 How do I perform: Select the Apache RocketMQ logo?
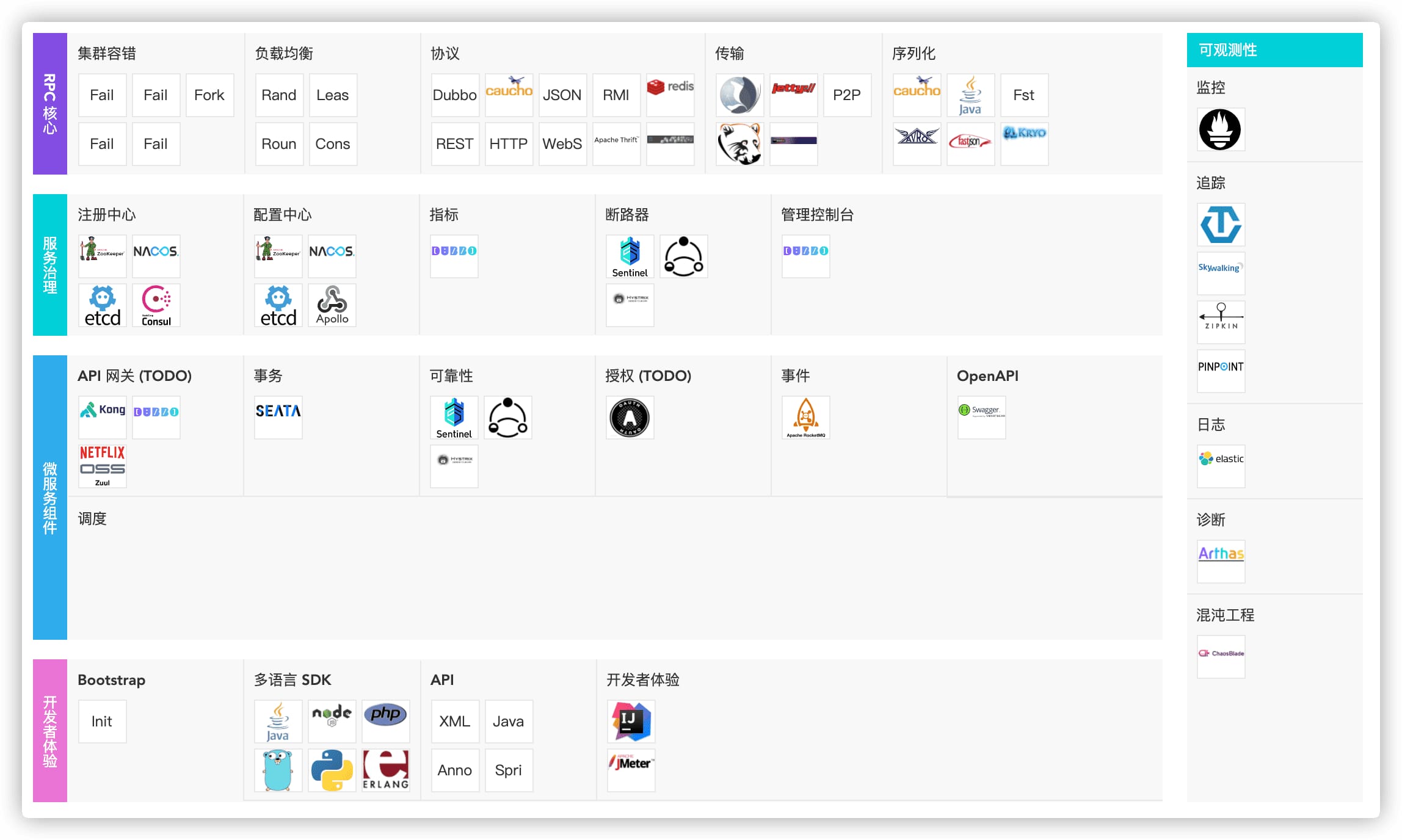coord(806,418)
